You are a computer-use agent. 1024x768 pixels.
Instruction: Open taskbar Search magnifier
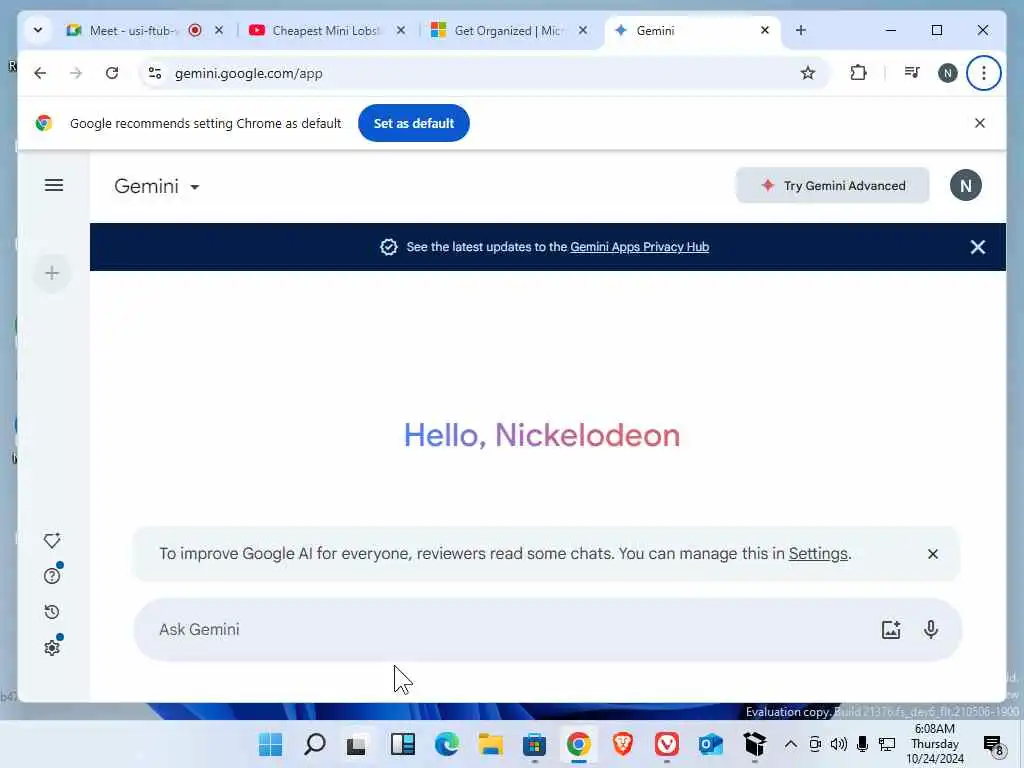(x=315, y=744)
